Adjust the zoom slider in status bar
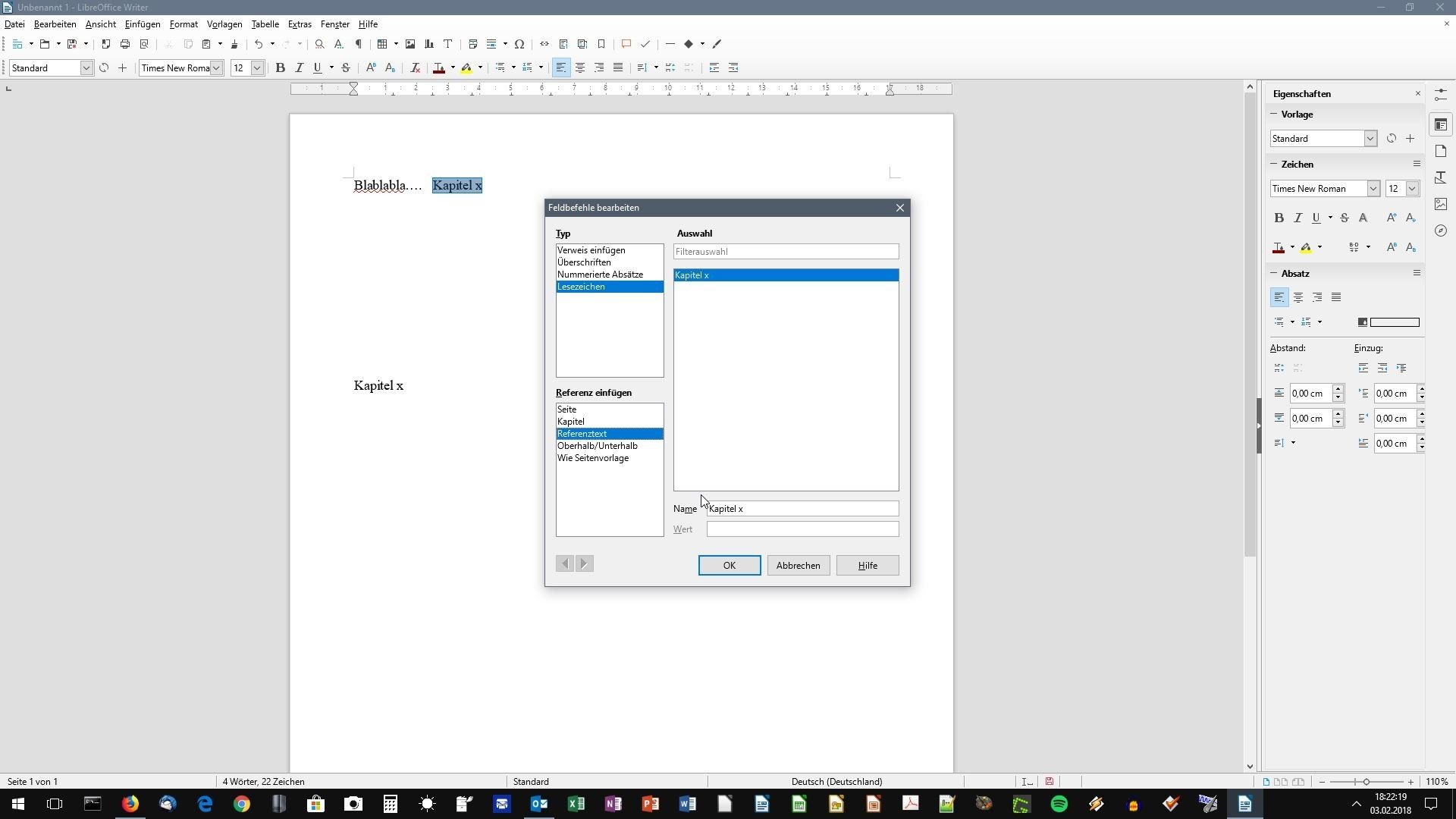The width and height of the screenshot is (1456, 819). tap(1366, 782)
